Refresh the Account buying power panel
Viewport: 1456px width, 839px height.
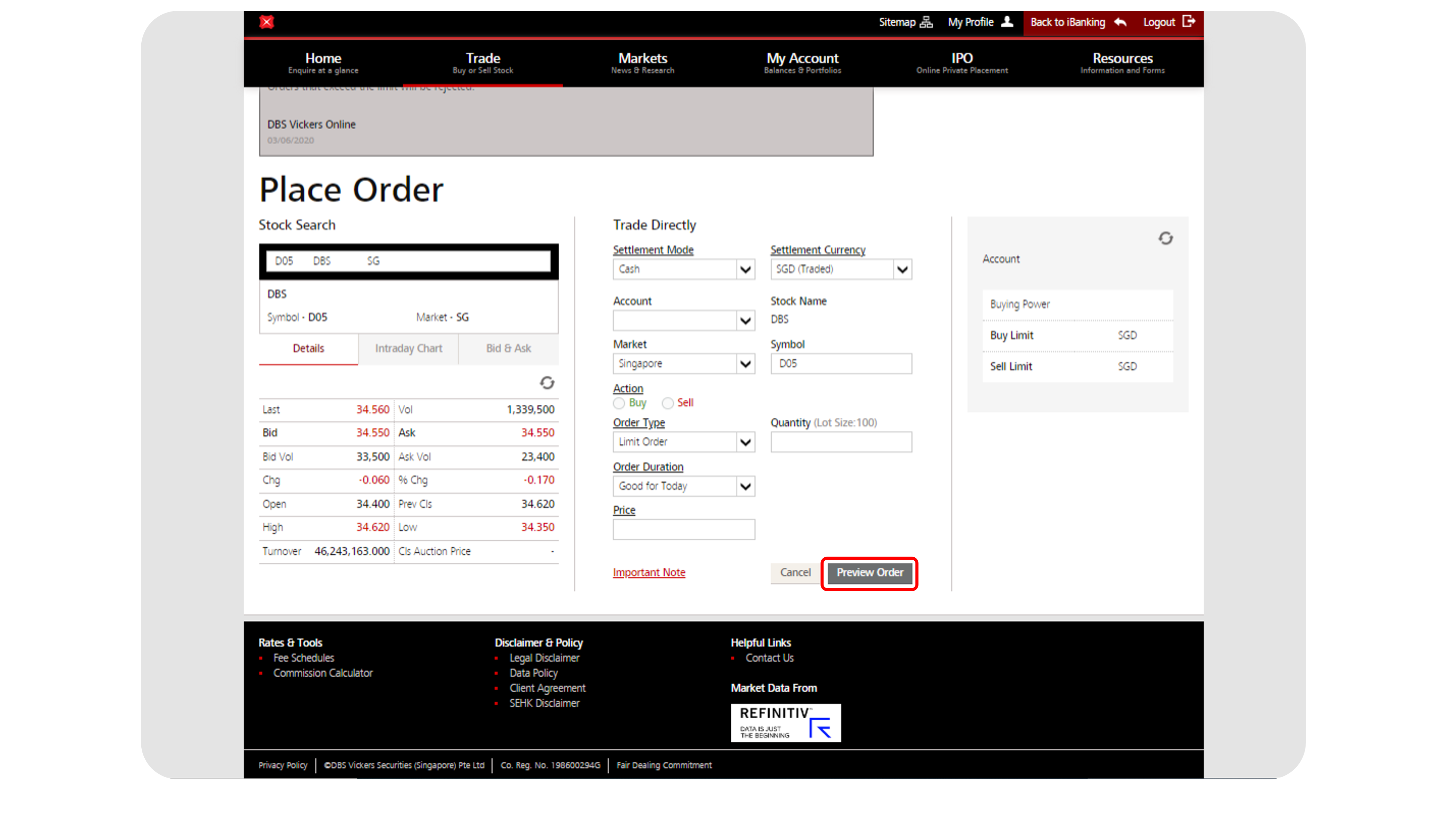click(1166, 238)
